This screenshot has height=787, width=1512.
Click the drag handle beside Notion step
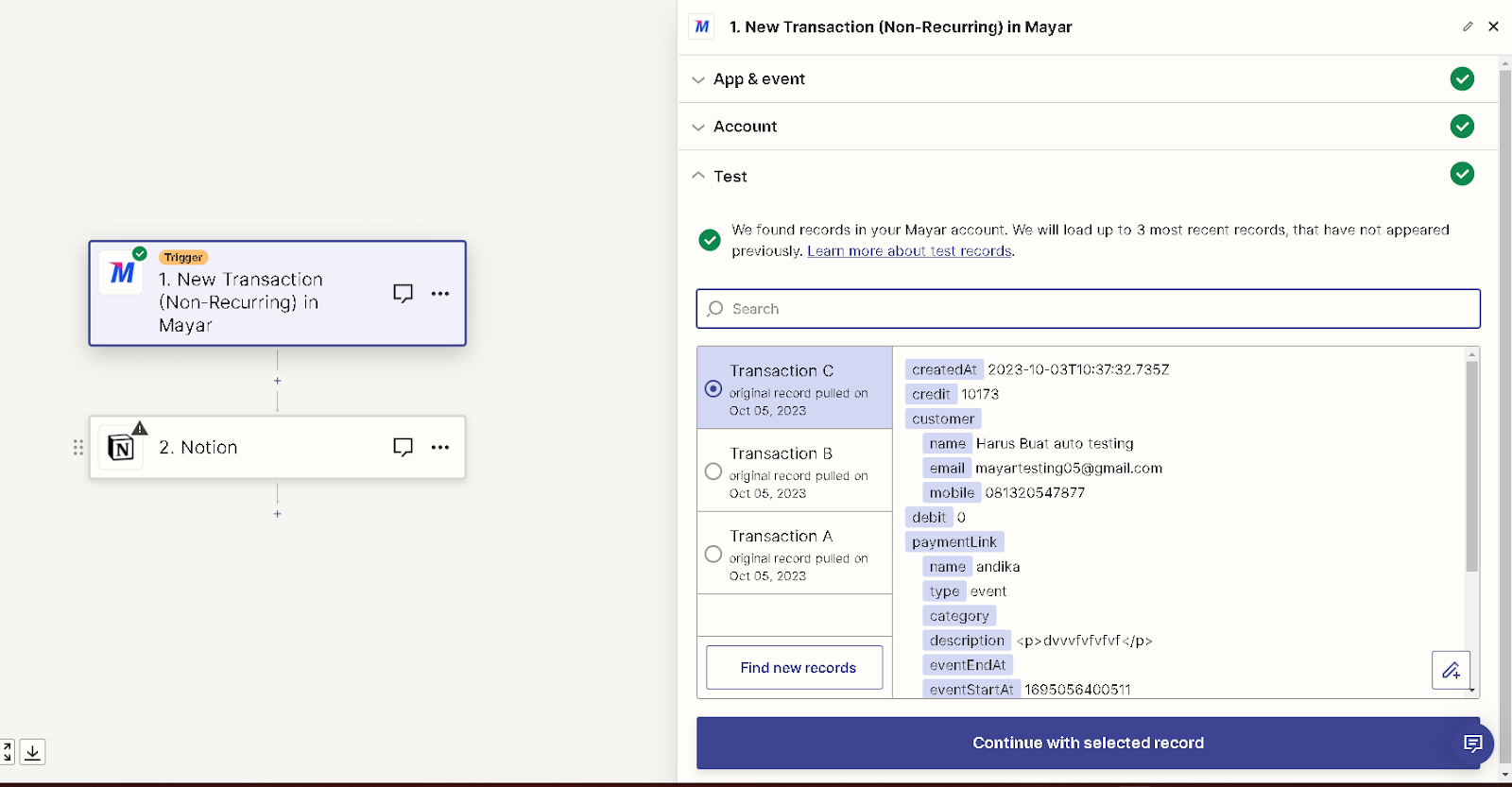pyautogui.click(x=78, y=448)
